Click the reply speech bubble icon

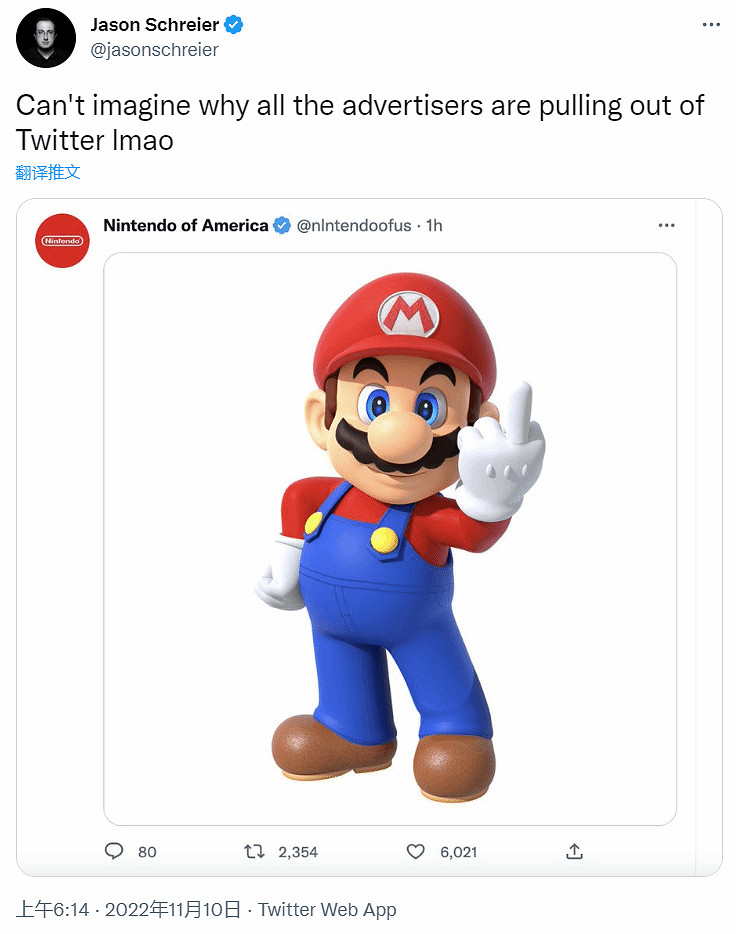tap(115, 851)
